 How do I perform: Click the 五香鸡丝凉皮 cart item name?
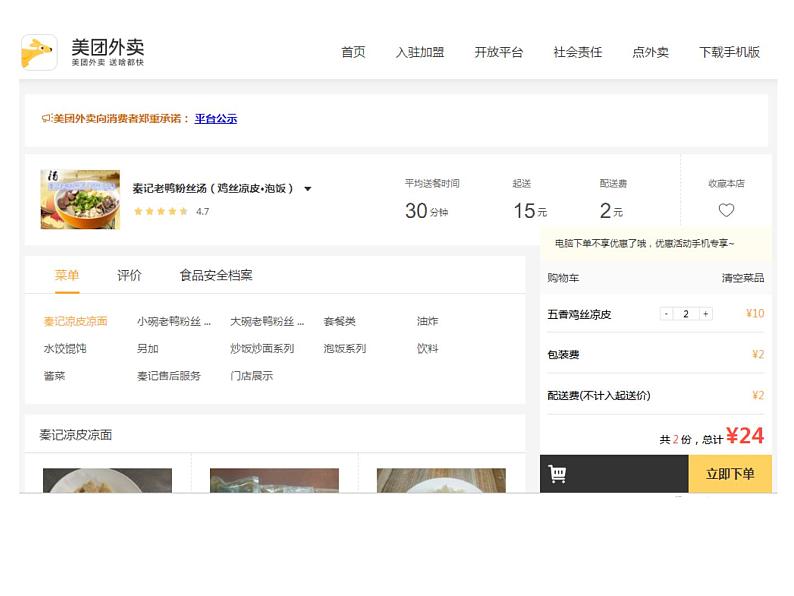(579, 314)
